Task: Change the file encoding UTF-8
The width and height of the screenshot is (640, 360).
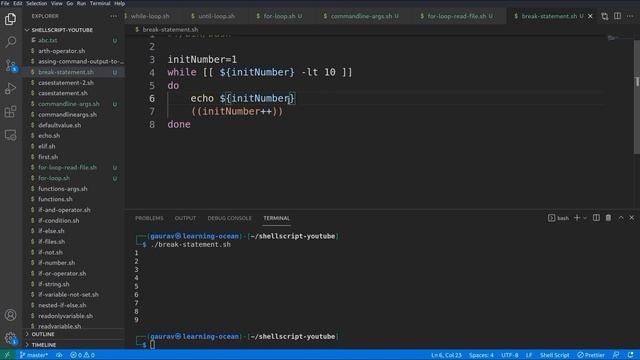Action: click(x=510, y=355)
